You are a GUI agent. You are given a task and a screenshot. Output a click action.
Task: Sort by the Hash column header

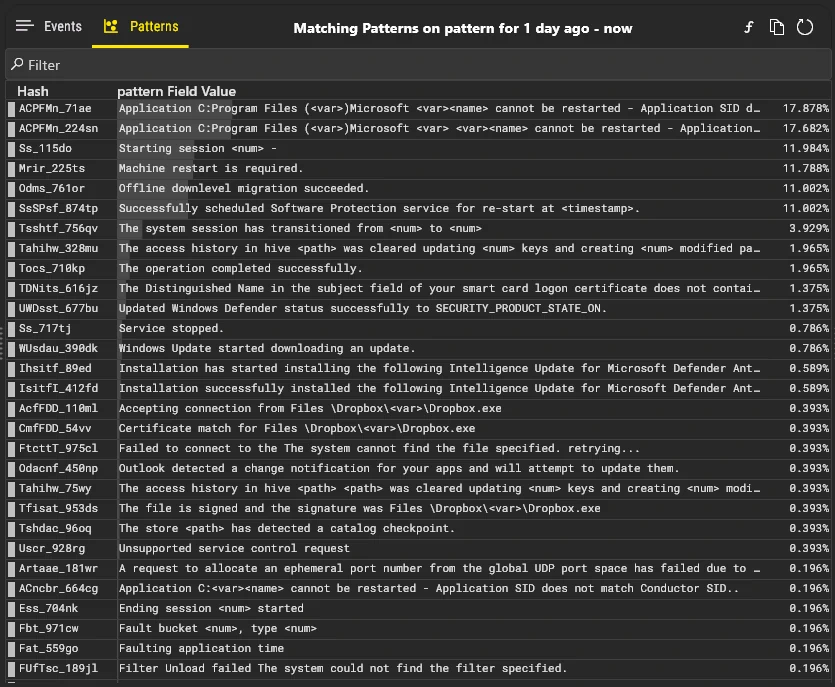pos(33,91)
